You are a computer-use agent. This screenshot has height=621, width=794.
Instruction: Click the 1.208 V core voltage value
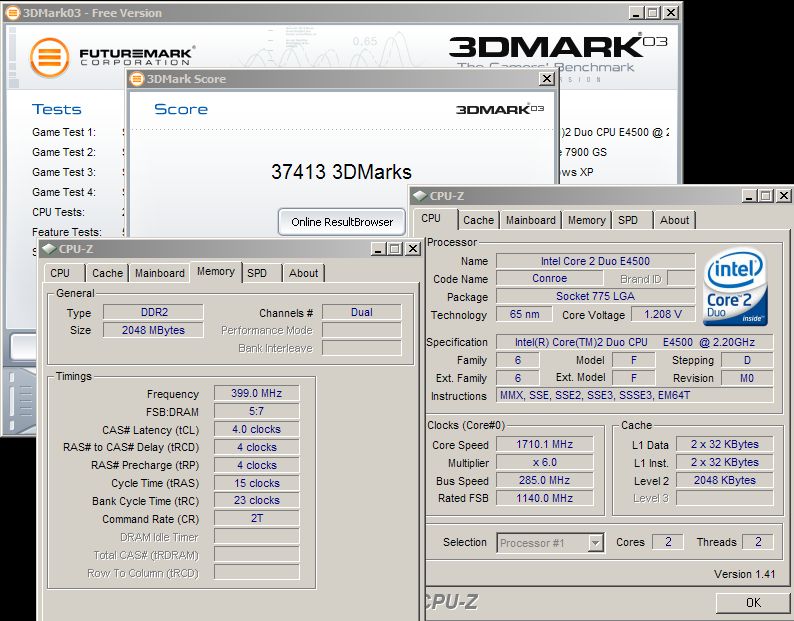(x=663, y=314)
